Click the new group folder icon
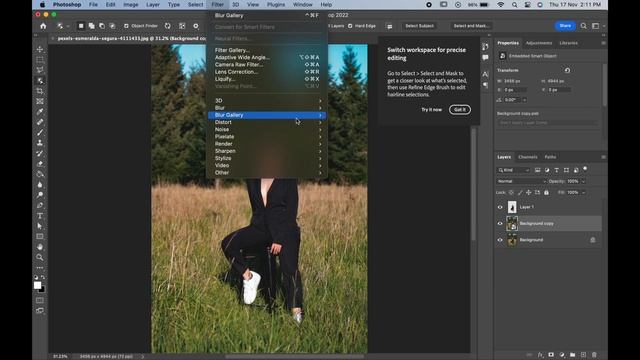This screenshot has height=360, width=640. [573, 355]
